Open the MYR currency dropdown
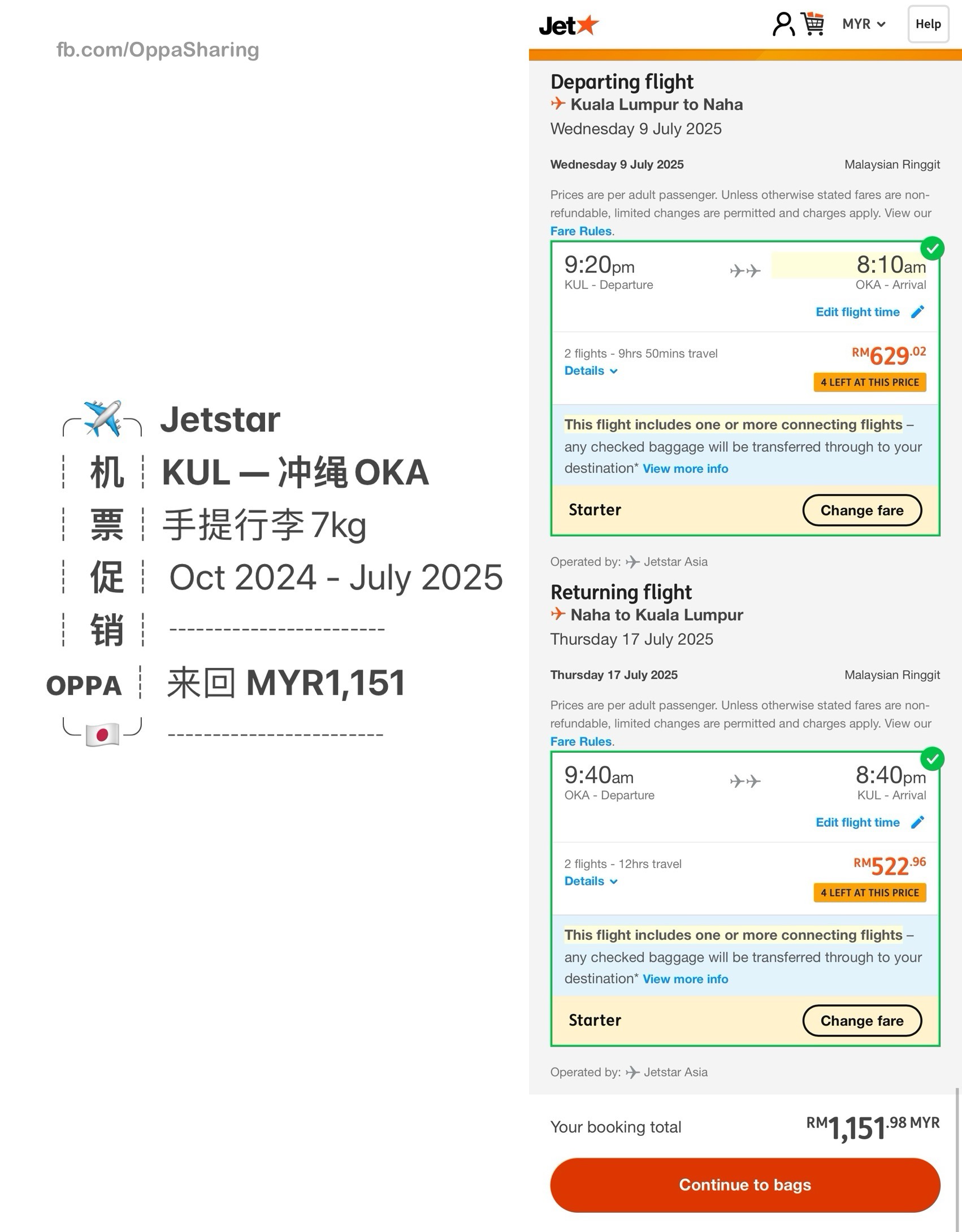The image size is (962, 1232). [x=864, y=24]
